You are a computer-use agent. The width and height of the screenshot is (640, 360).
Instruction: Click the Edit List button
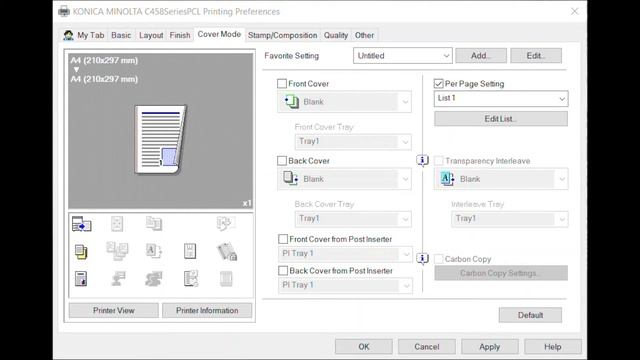501,119
